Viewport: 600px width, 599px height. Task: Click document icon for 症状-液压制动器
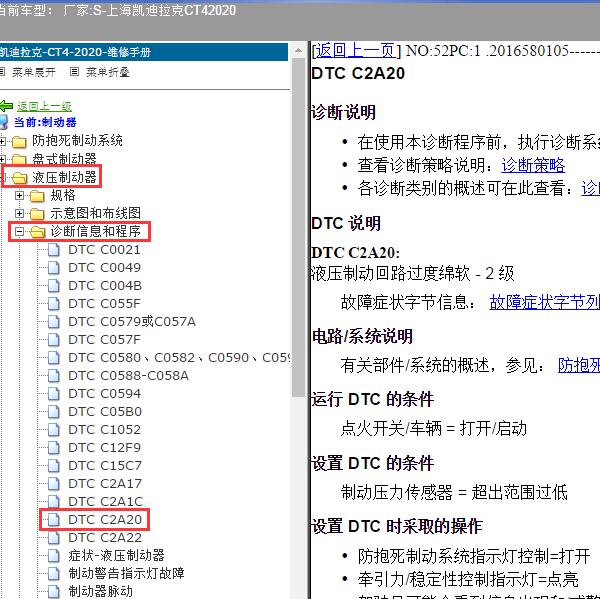point(54,555)
